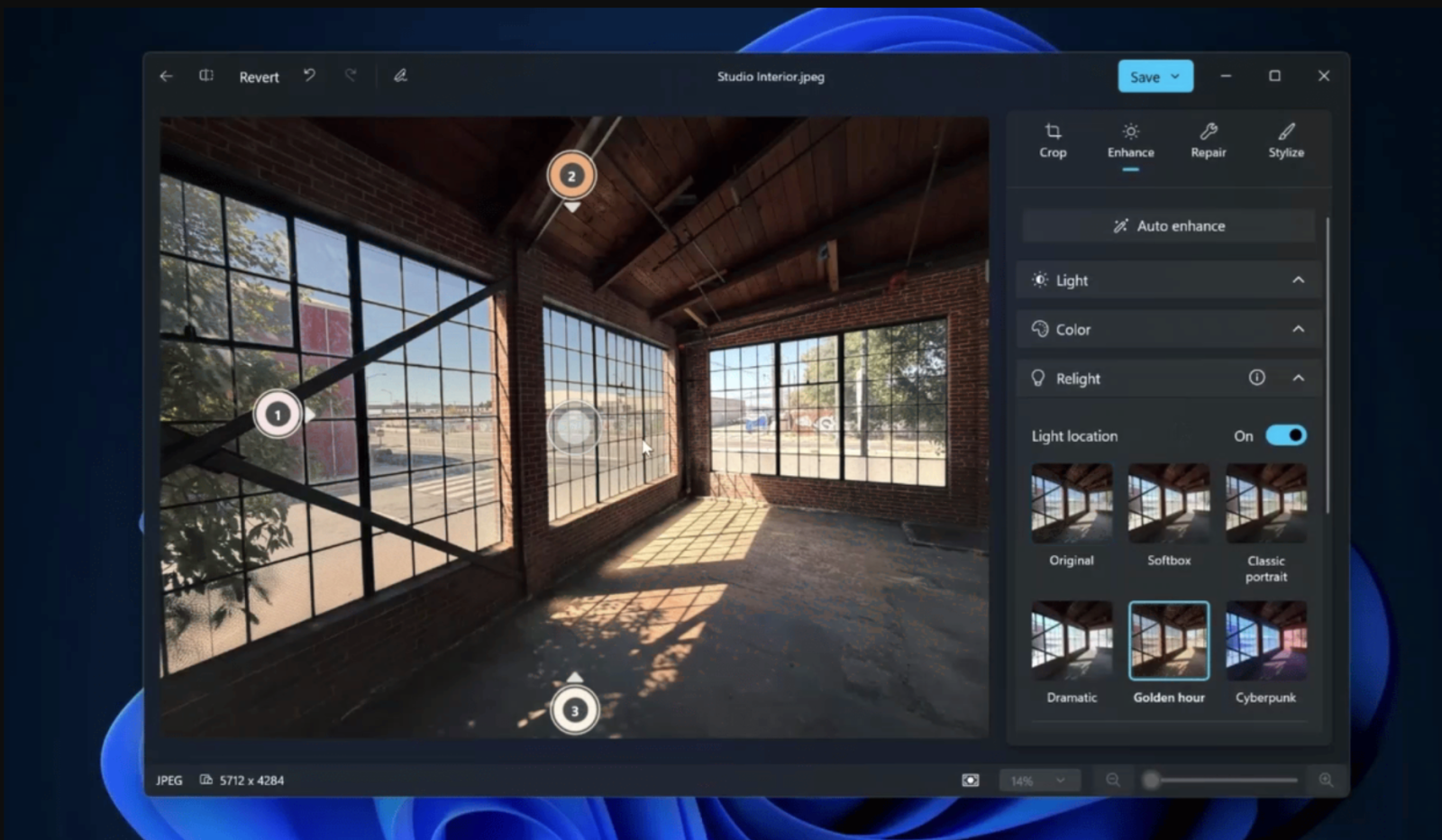Open the Save options dropdown arrow
1442x840 pixels.
coord(1175,77)
